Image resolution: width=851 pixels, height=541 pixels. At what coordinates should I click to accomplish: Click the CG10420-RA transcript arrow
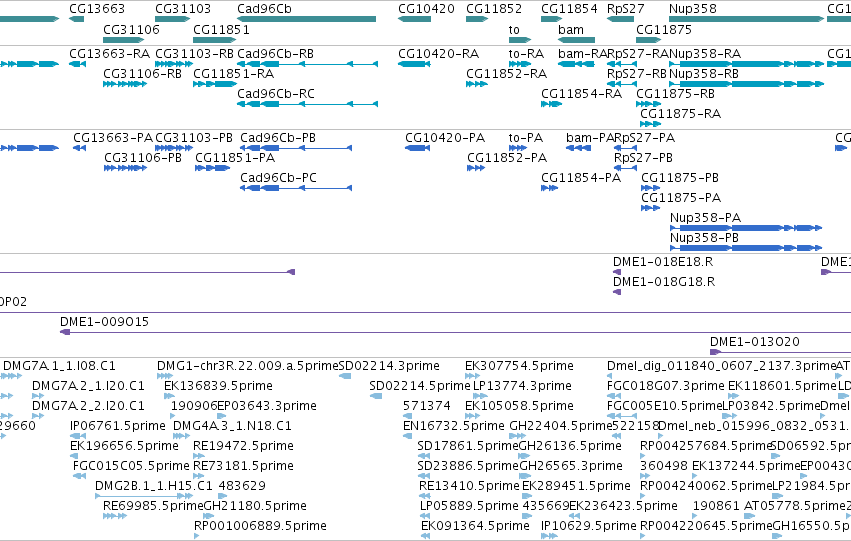click(414, 64)
